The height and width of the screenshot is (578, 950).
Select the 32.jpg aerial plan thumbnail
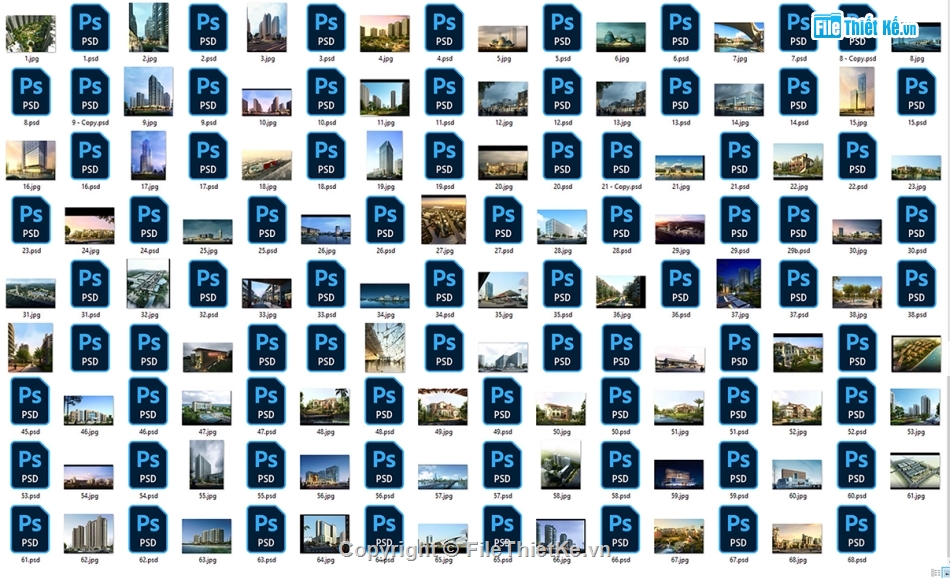(x=148, y=284)
